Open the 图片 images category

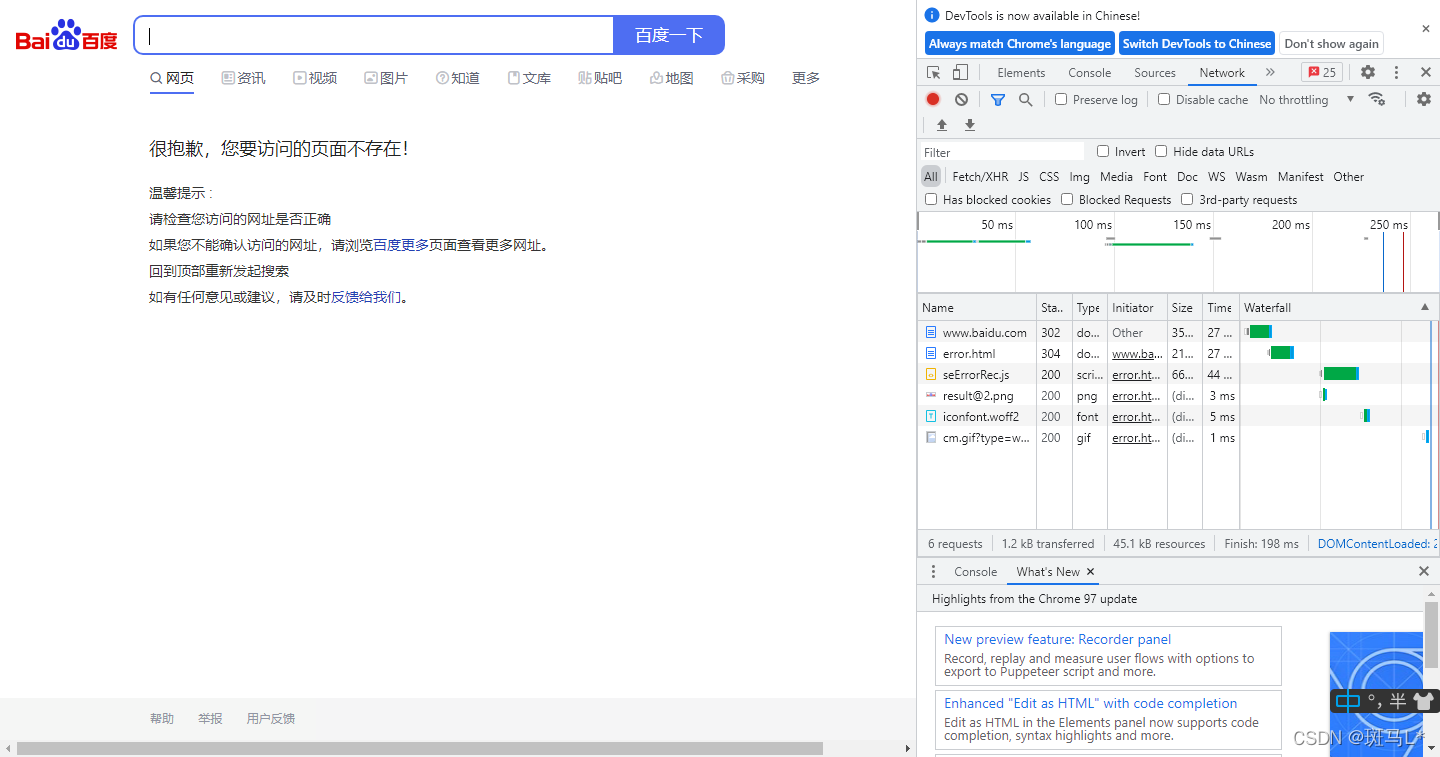coord(386,78)
